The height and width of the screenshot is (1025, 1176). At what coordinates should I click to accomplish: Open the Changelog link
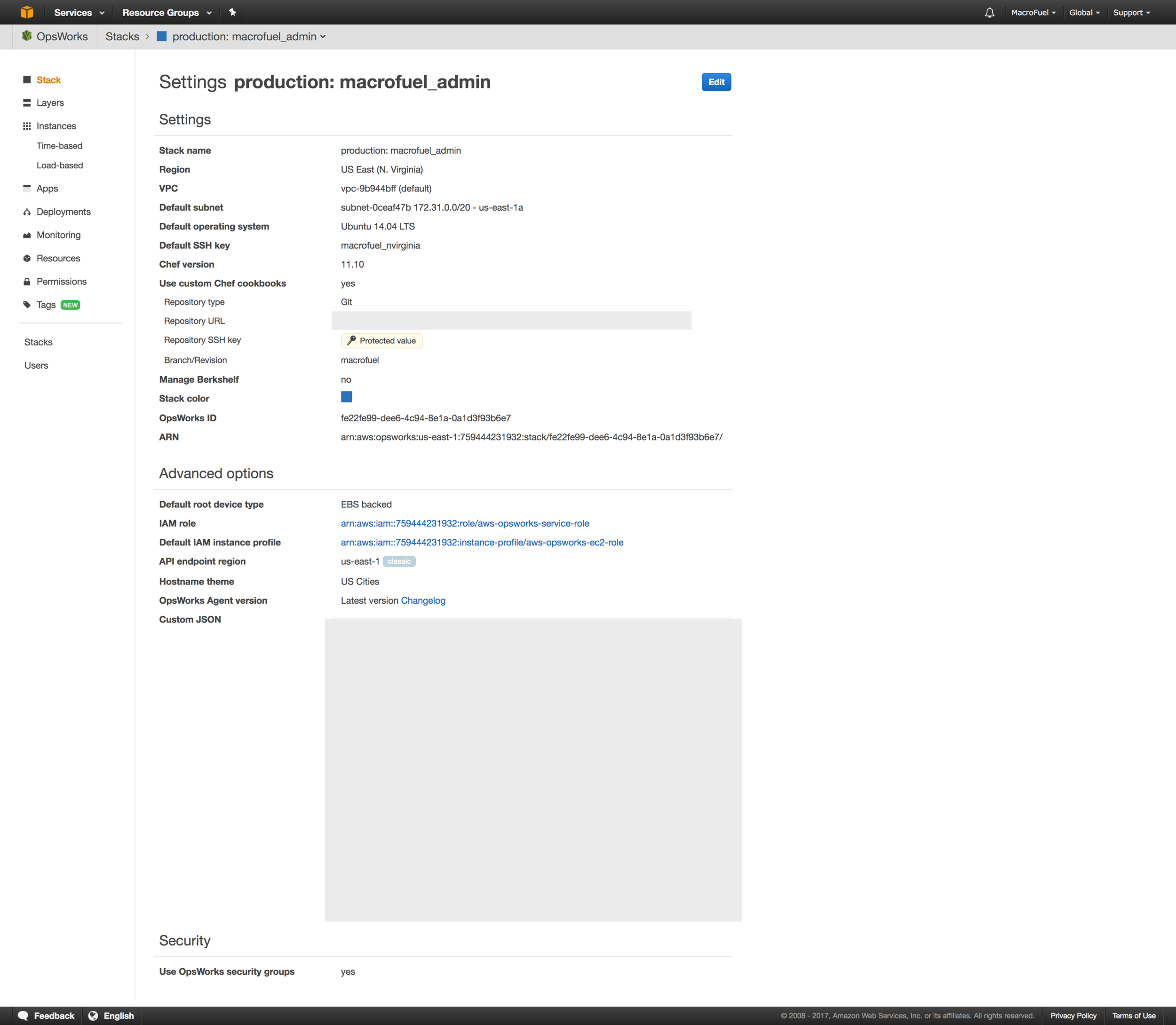[423, 600]
